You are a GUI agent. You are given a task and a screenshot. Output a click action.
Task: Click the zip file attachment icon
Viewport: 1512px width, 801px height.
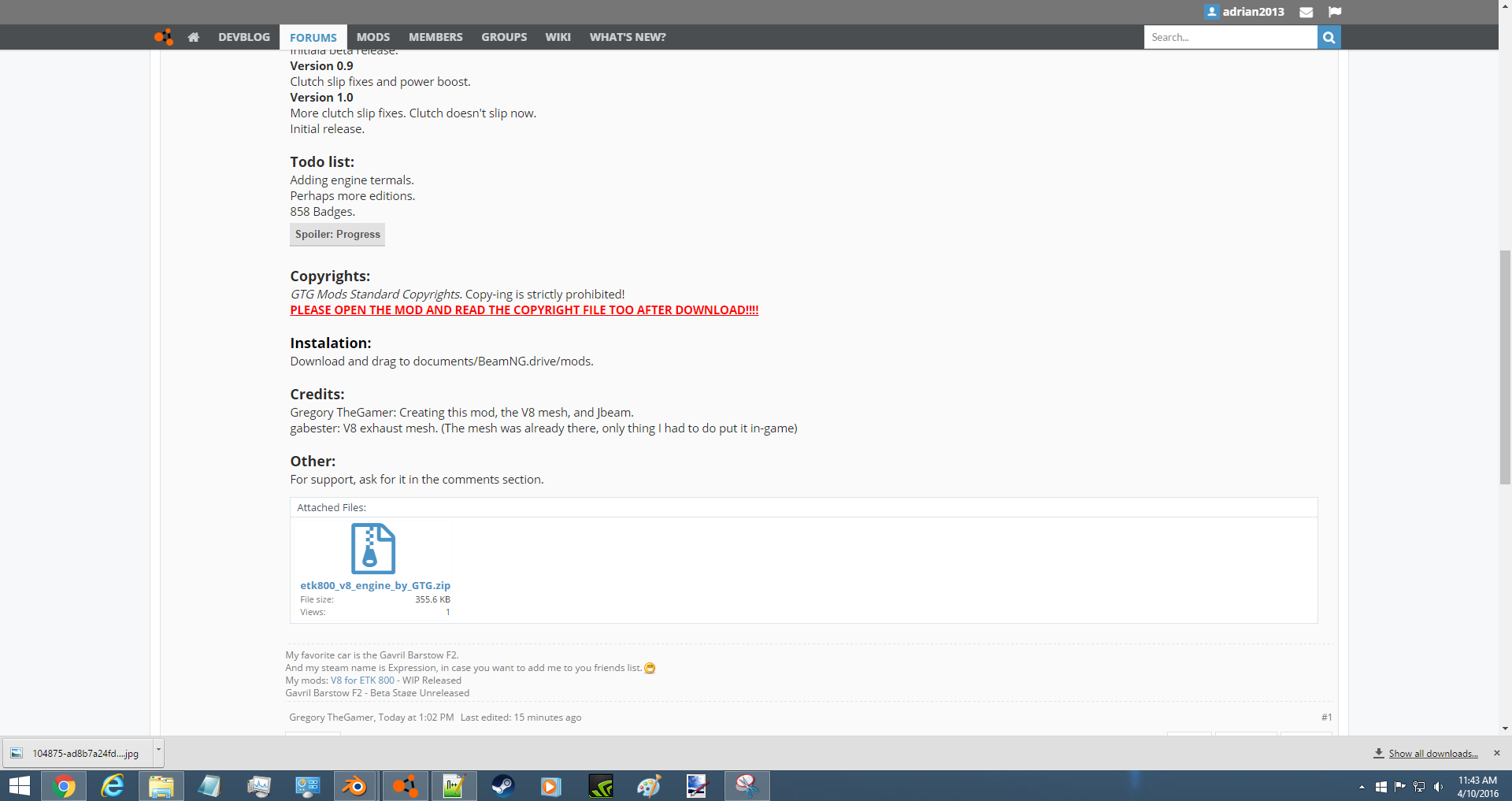point(373,549)
